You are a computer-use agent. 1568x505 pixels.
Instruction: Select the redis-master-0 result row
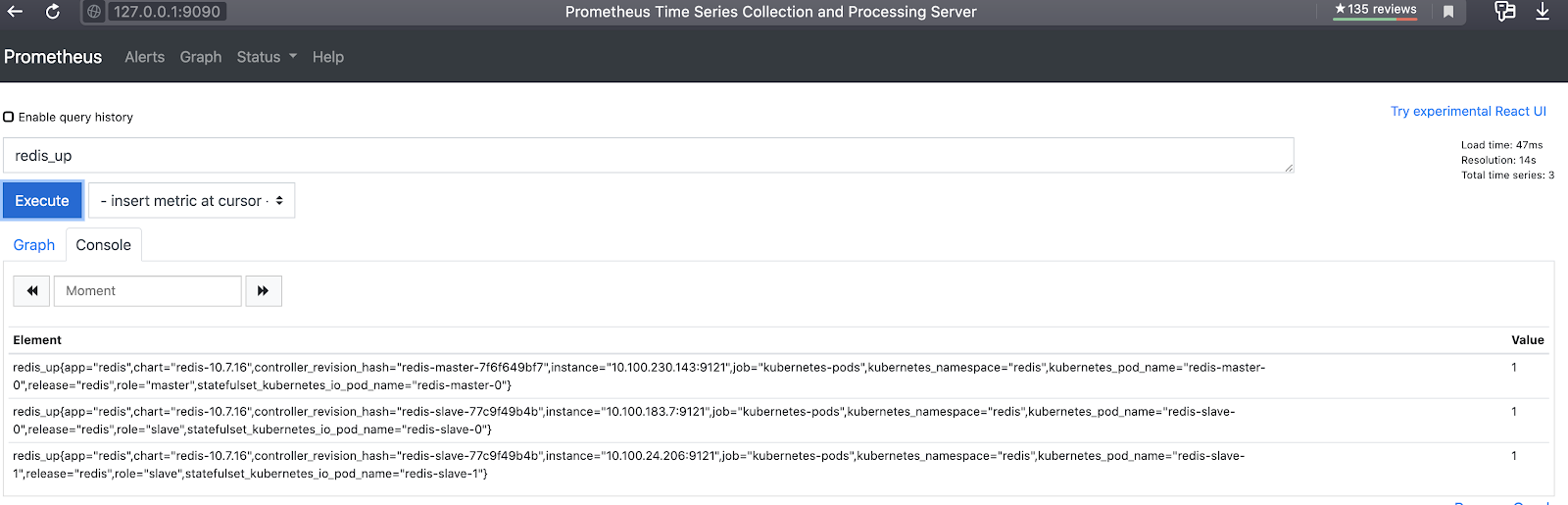780,377
